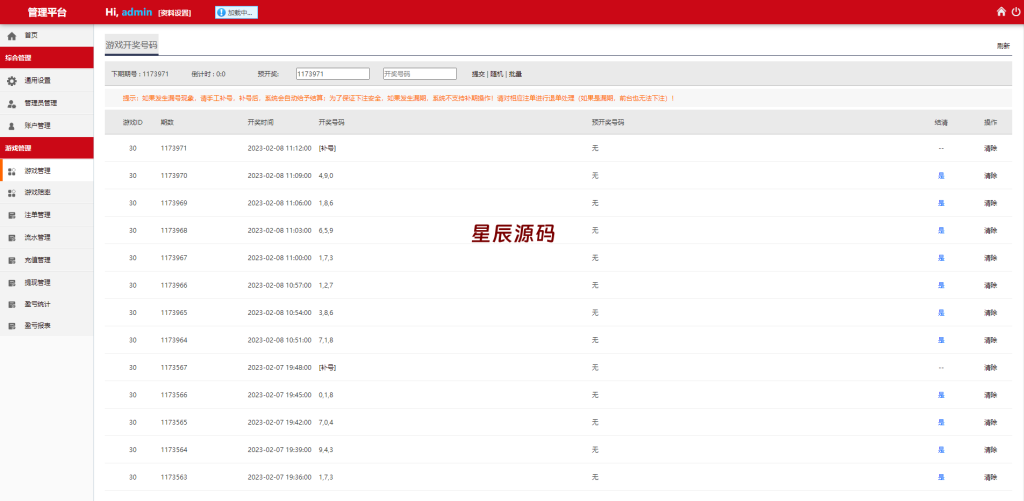
Task: Click the red 综合管理 section header
Action: (46, 57)
